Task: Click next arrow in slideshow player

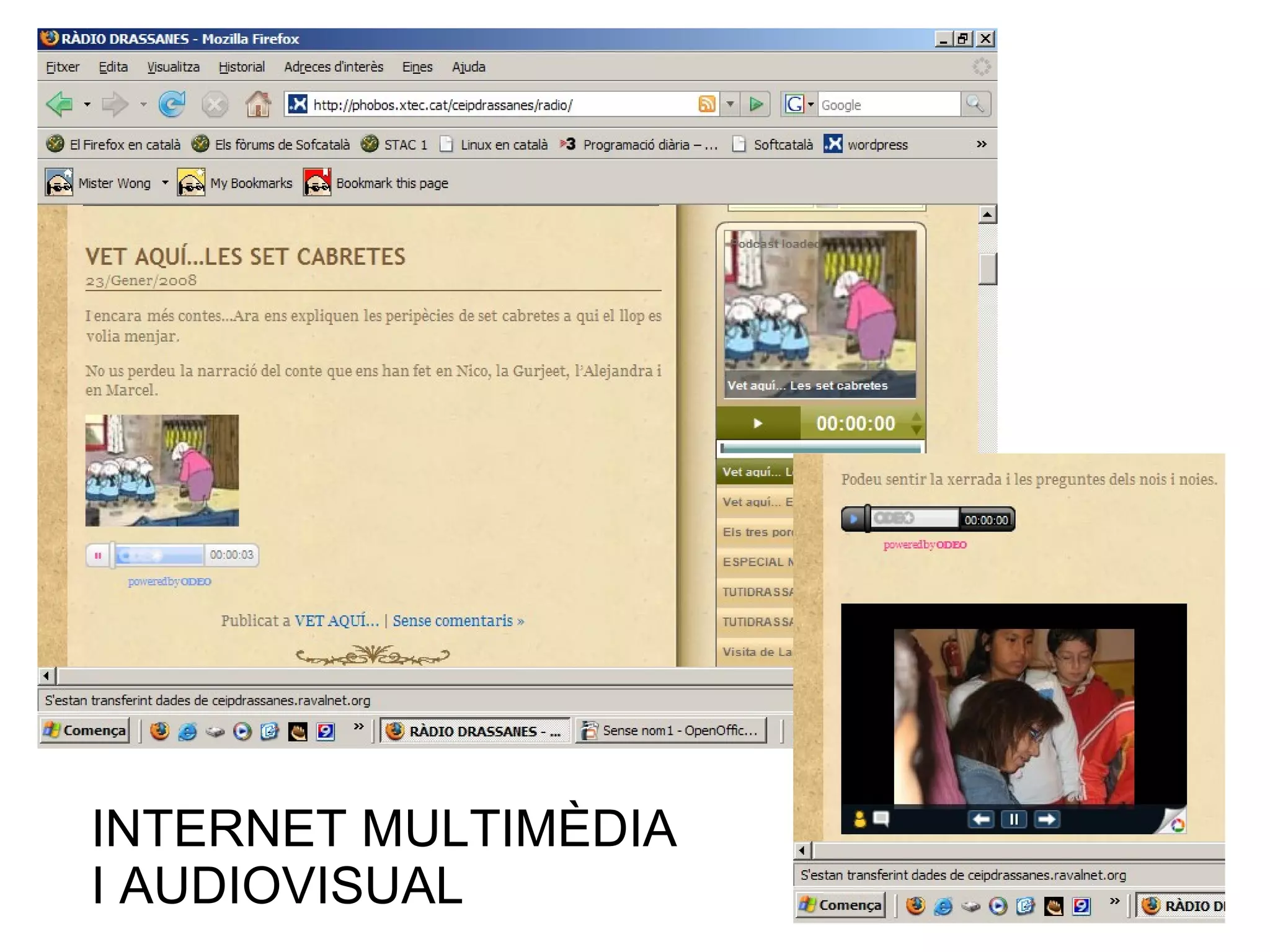Action: (1046, 819)
